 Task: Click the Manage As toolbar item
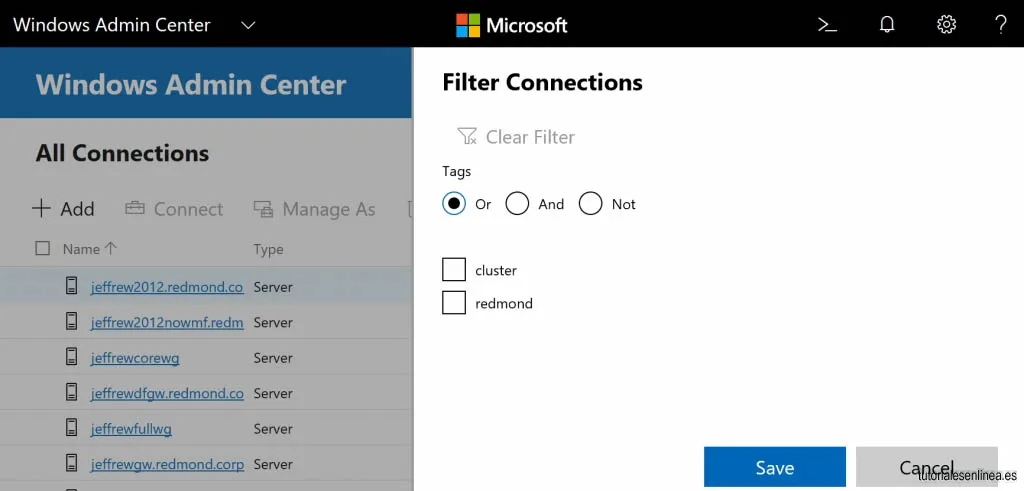pyautogui.click(x=315, y=209)
